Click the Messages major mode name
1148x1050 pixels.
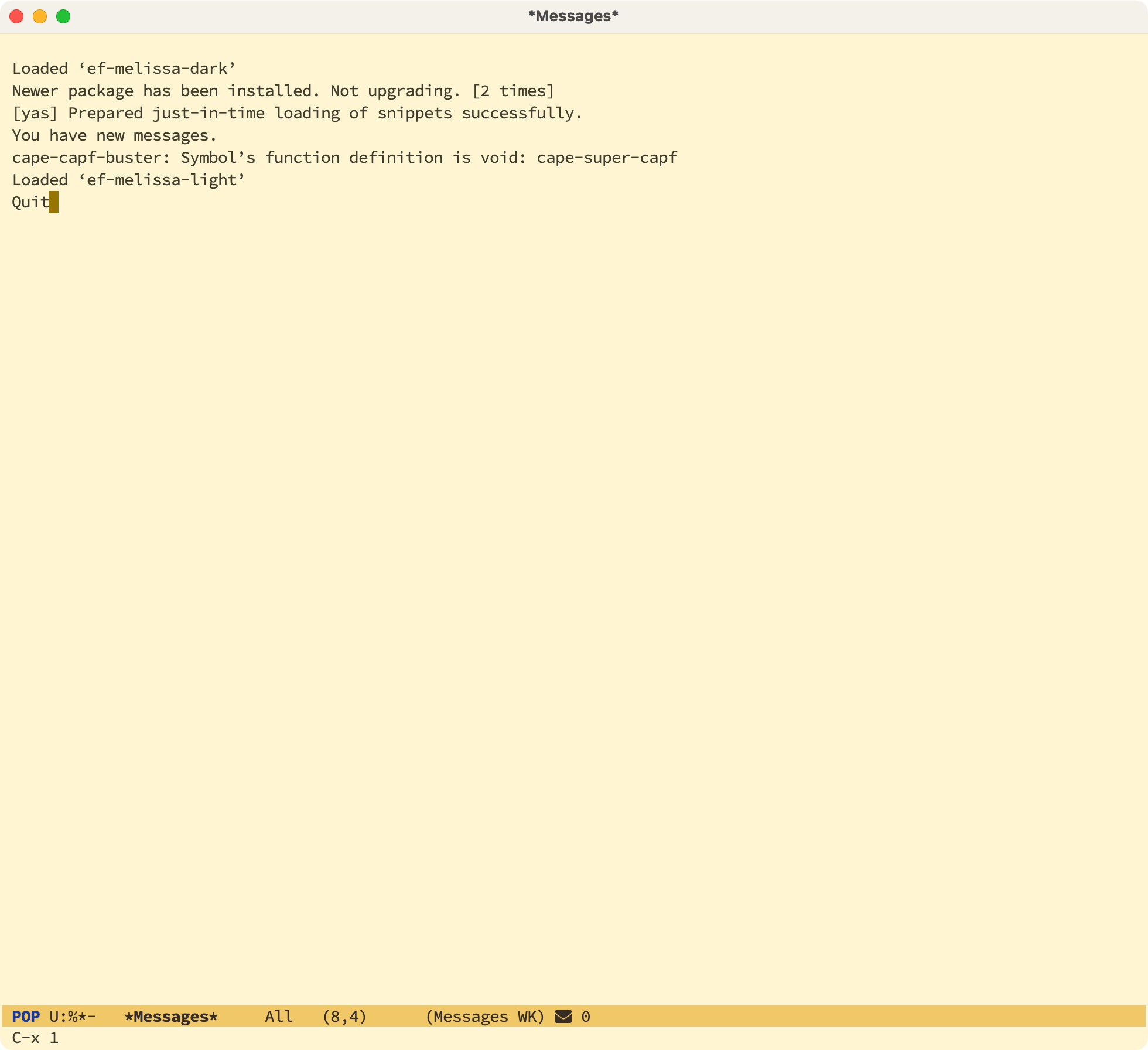click(x=470, y=1016)
